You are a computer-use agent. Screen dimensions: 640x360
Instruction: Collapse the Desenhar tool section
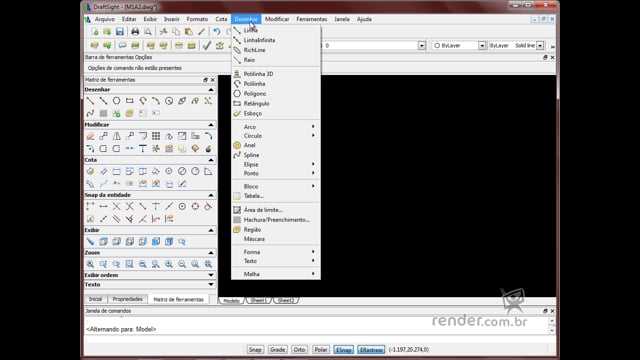pos(211,89)
